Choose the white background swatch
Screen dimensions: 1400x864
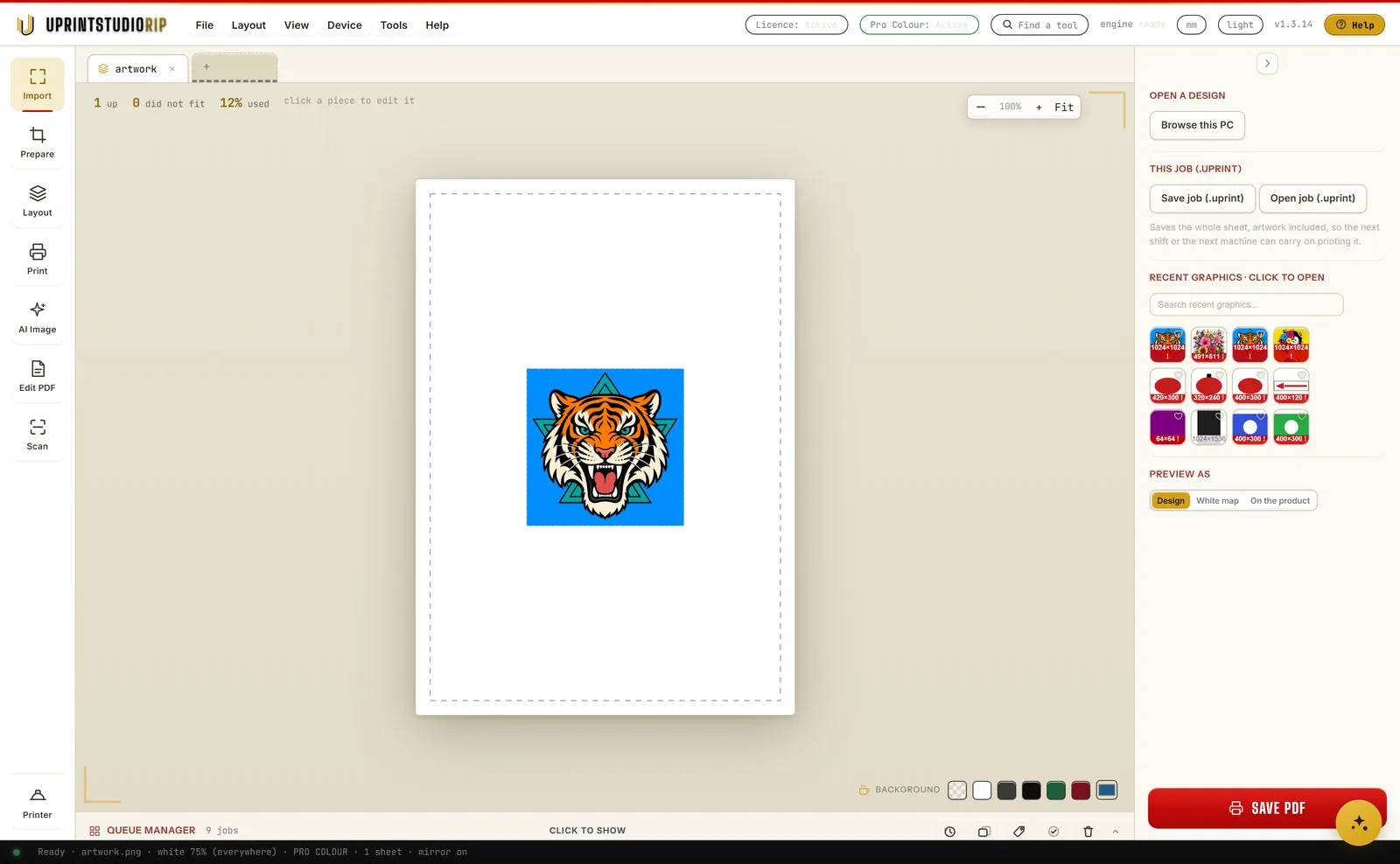[x=982, y=791]
